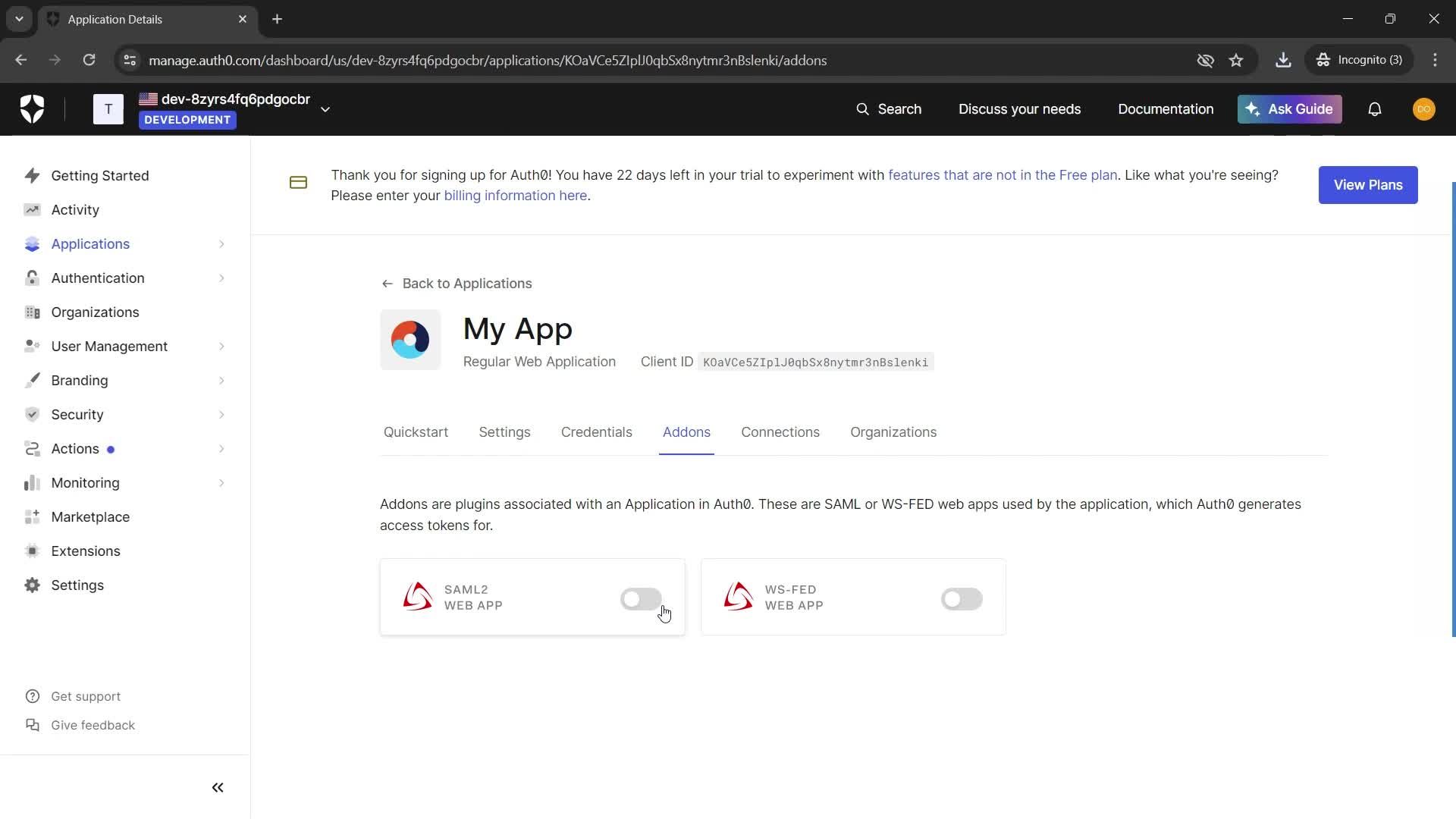Click the User Management people icon
The height and width of the screenshot is (819, 1456).
(x=32, y=347)
